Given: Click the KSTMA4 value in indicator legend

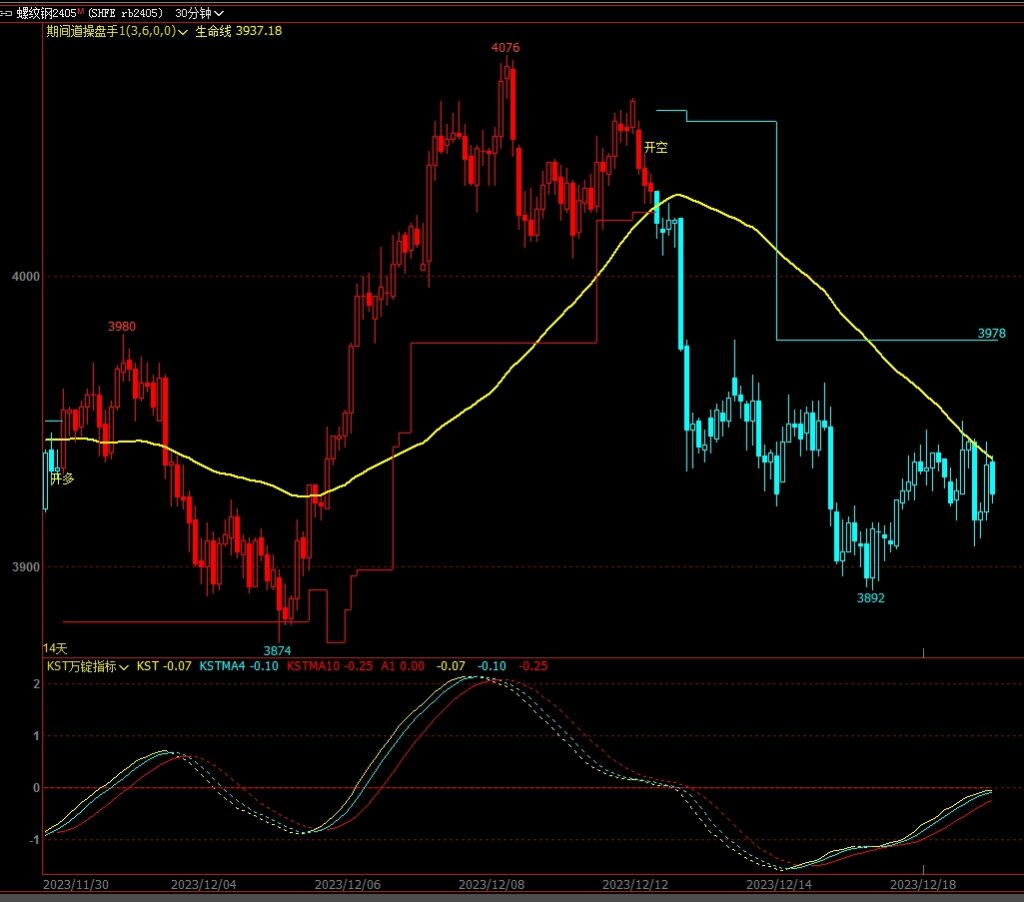Looking at the screenshot, I should [225, 666].
